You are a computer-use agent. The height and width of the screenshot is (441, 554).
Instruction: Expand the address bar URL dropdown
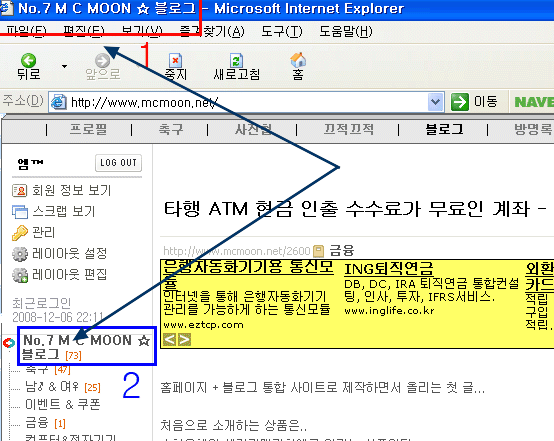435,102
